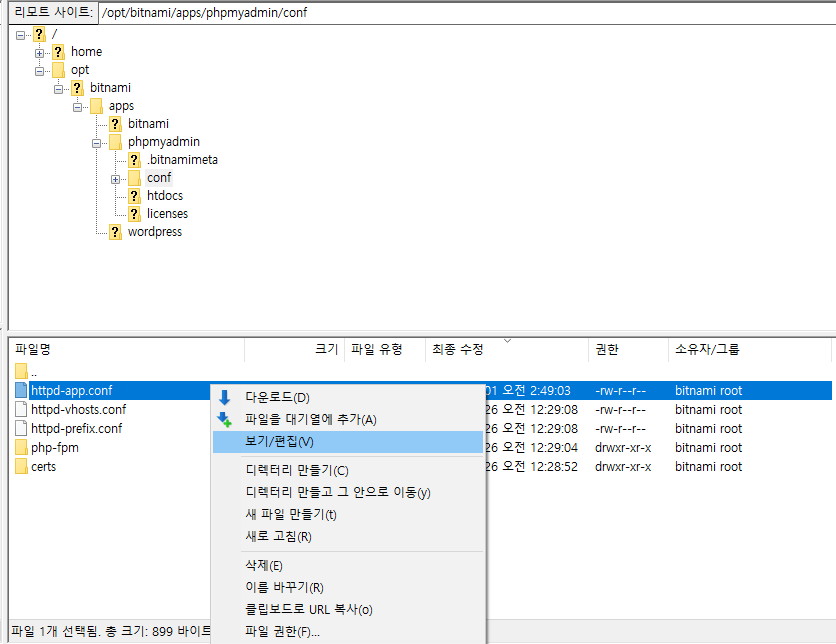Collapse the bitnami tree node under opt
The image size is (836, 644).
click(x=59, y=89)
